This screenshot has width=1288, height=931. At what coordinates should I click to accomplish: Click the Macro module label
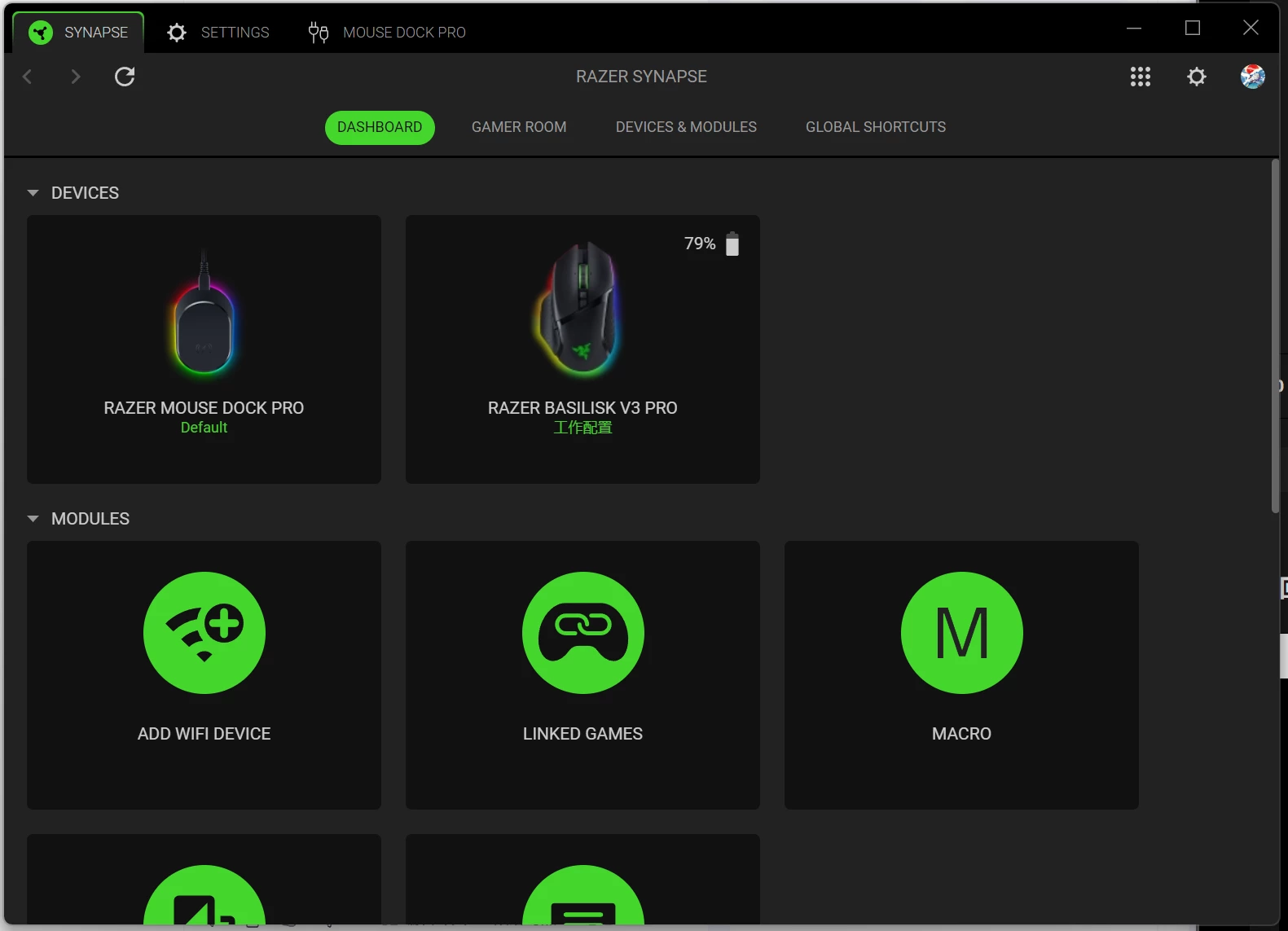click(x=961, y=734)
